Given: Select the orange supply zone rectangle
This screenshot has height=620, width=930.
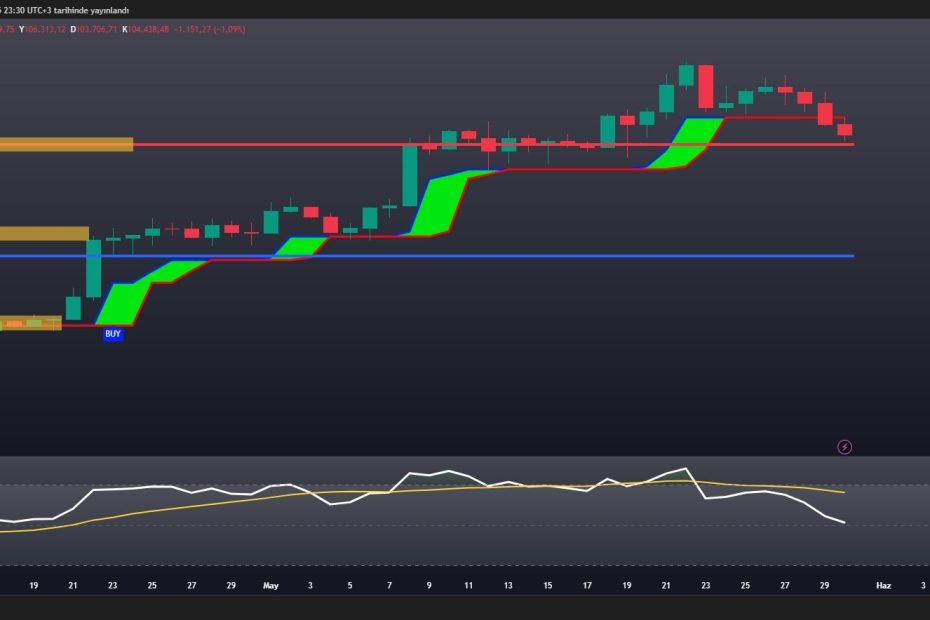Looking at the screenshot, I should tap(65, 143).
